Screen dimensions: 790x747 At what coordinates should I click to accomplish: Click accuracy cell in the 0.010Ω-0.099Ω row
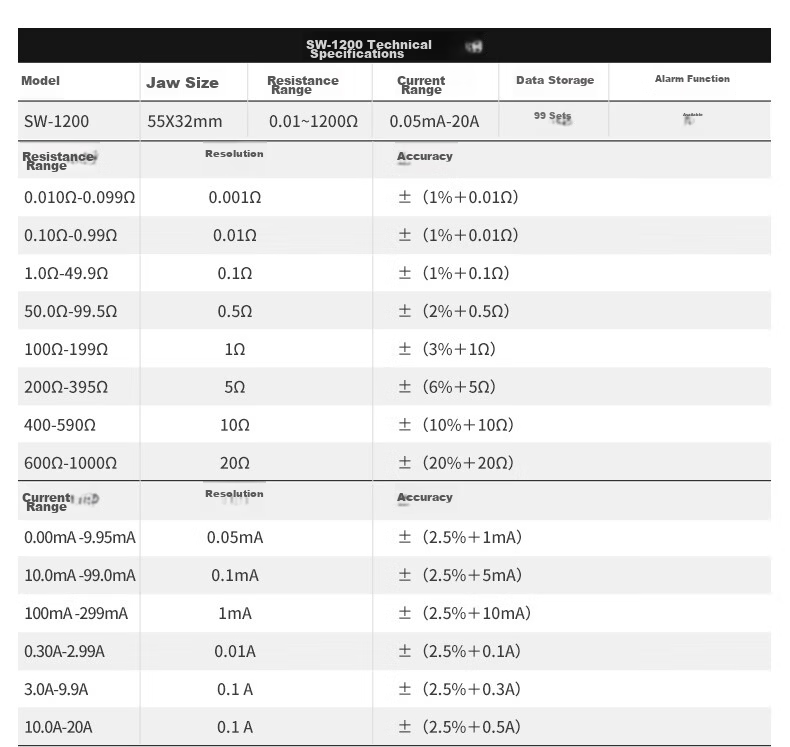pos(458,197)
